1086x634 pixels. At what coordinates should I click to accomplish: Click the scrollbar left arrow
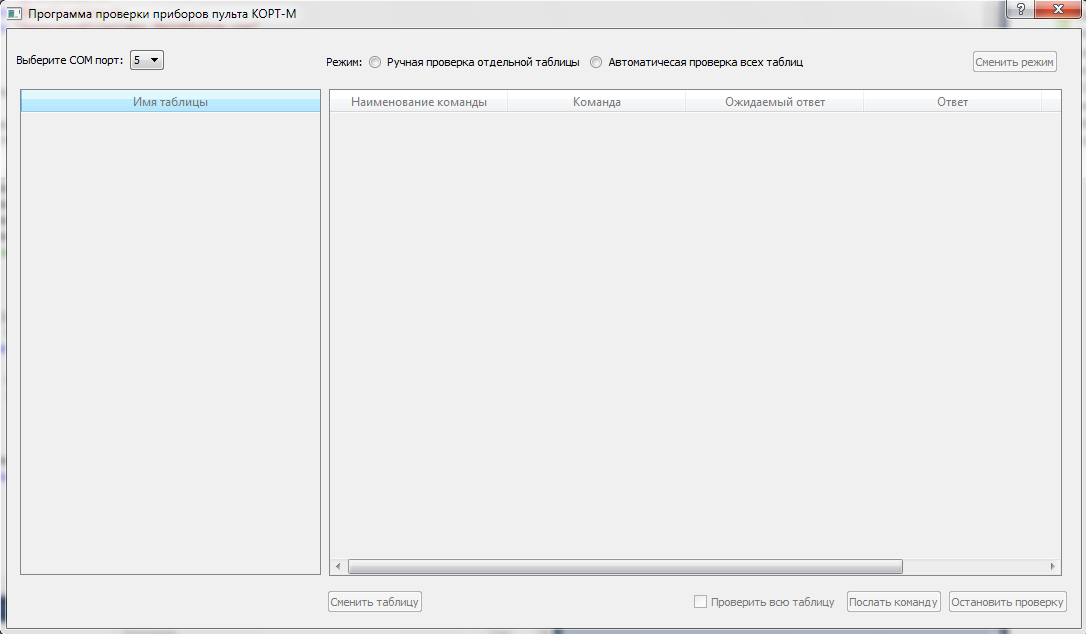[338, 567]
